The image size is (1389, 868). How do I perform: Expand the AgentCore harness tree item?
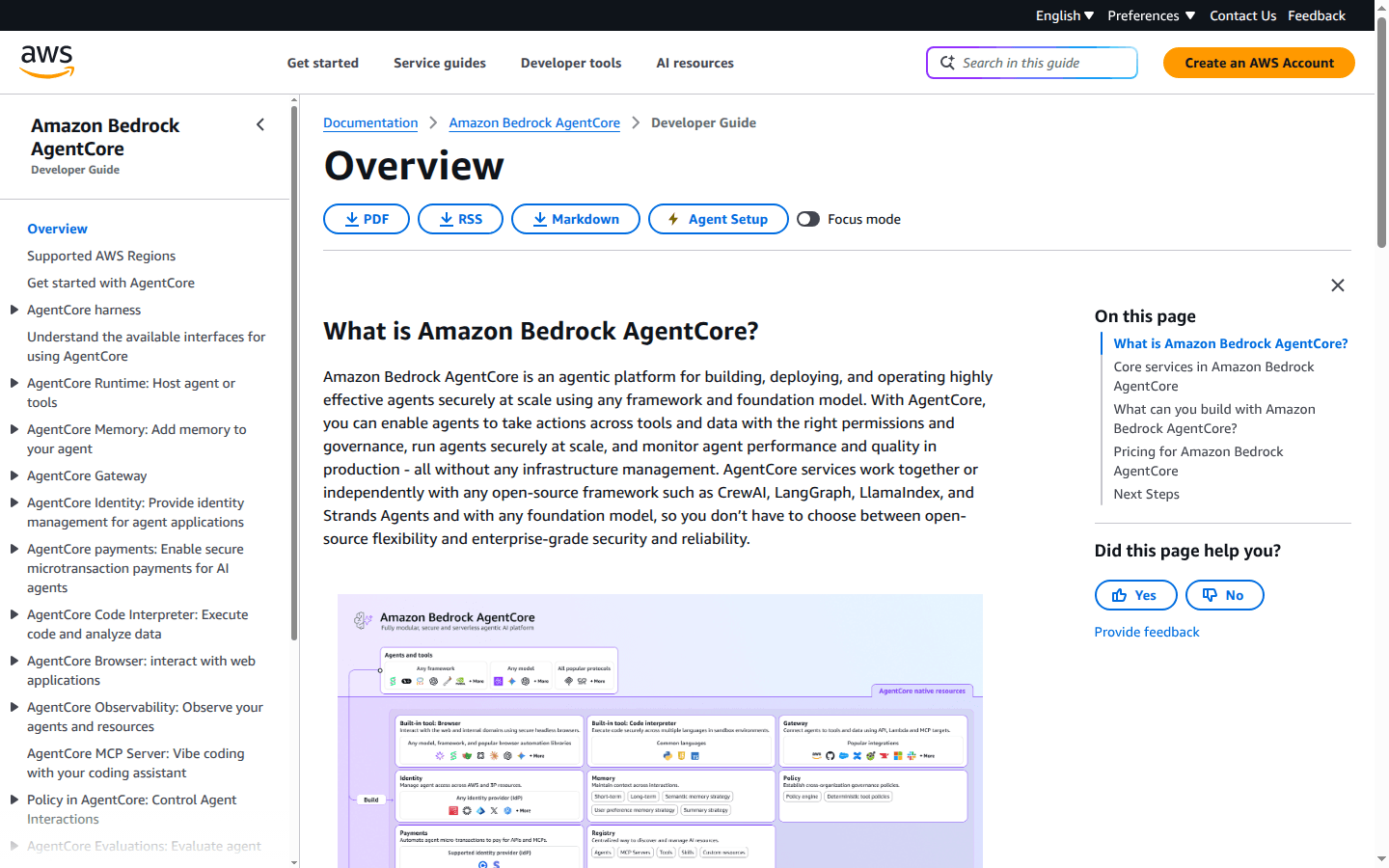point(14,310)
